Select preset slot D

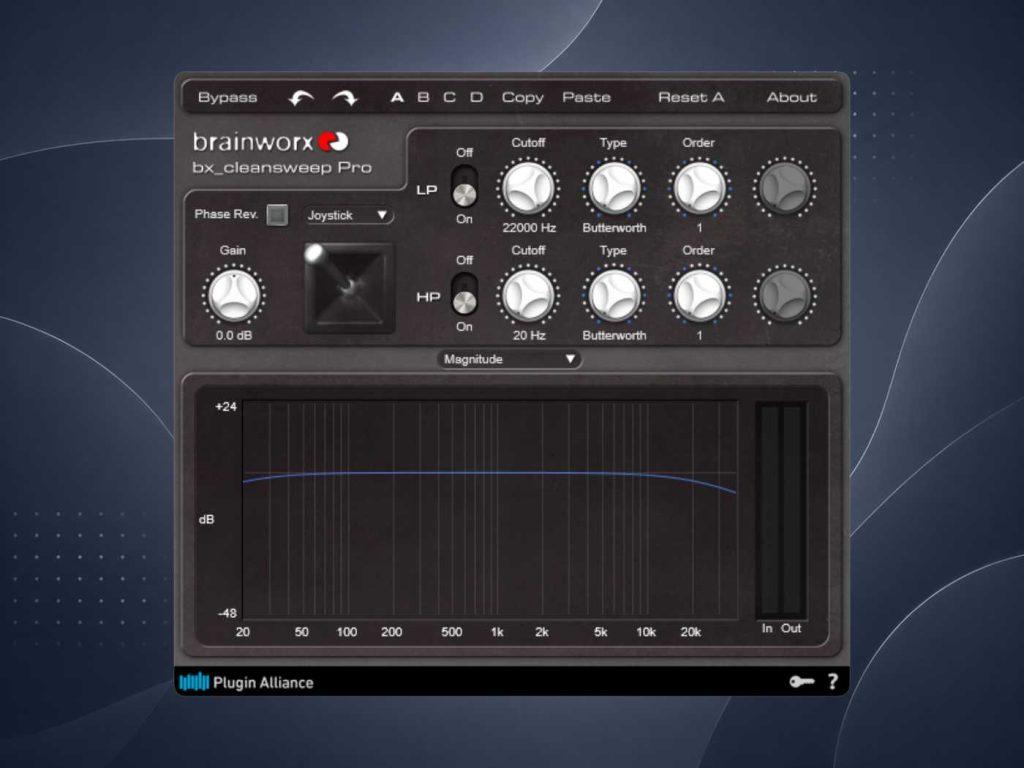477,97
